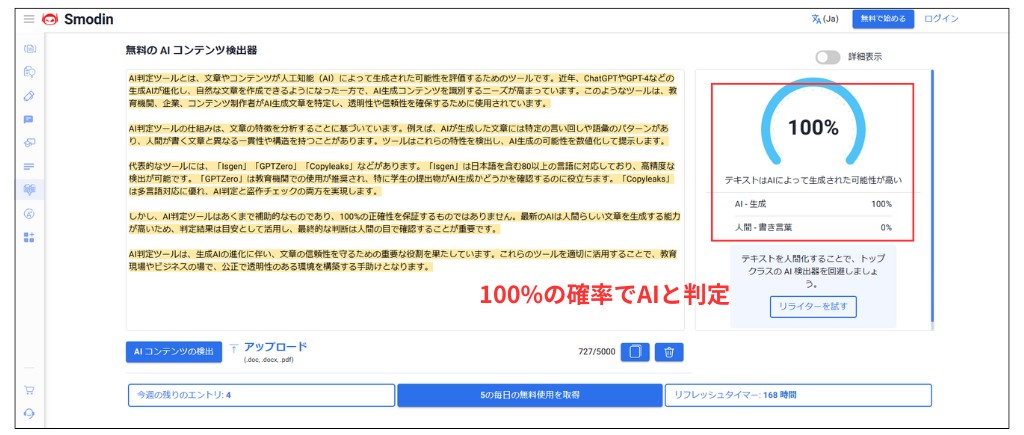The width and height of the screenshot is (1024, 435).
Task: Click the upload arrow icon
Action: (x=234, y=349)
